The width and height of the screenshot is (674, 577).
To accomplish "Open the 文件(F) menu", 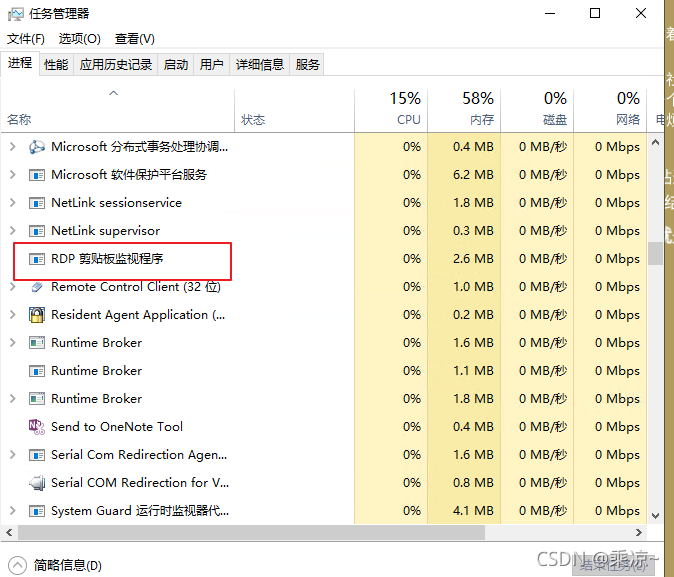I will tap(26, 39).
